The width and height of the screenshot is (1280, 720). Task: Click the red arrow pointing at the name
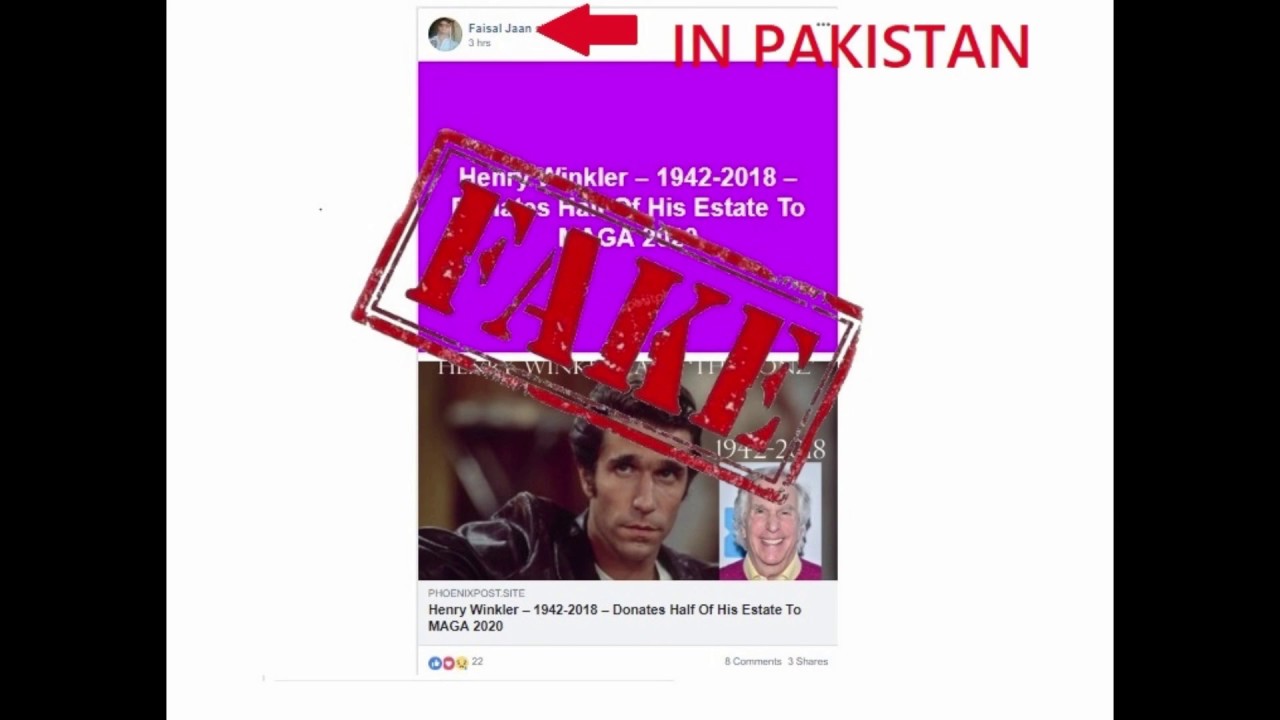[588, 30]
